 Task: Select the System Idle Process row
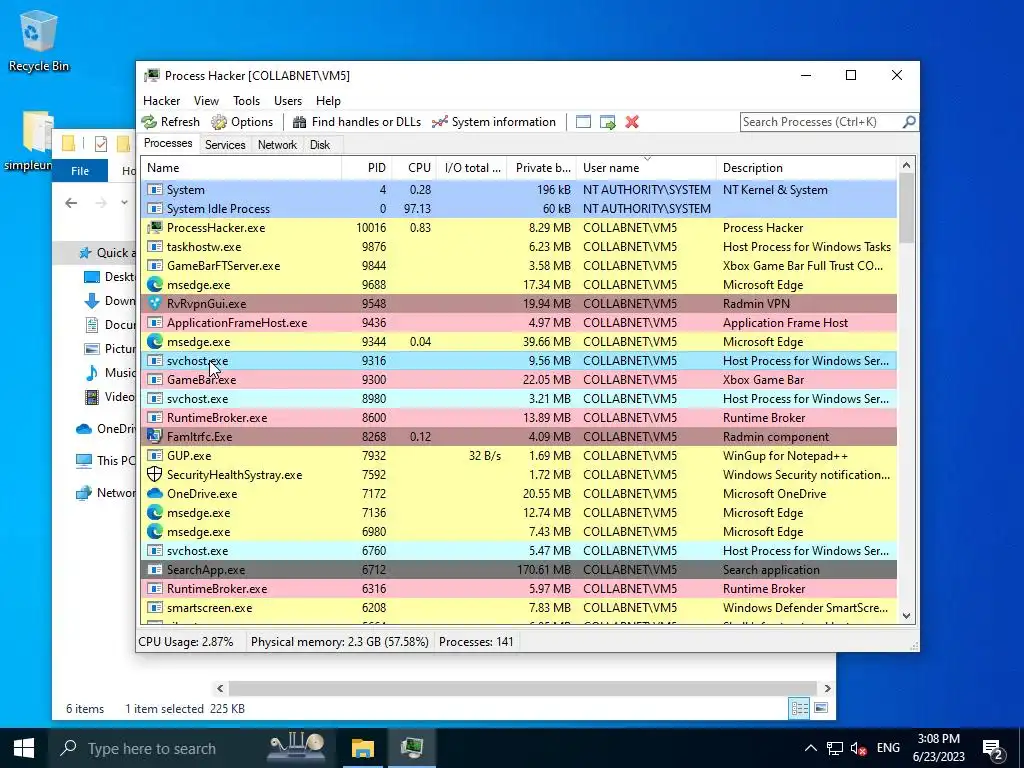click(519, 209)
